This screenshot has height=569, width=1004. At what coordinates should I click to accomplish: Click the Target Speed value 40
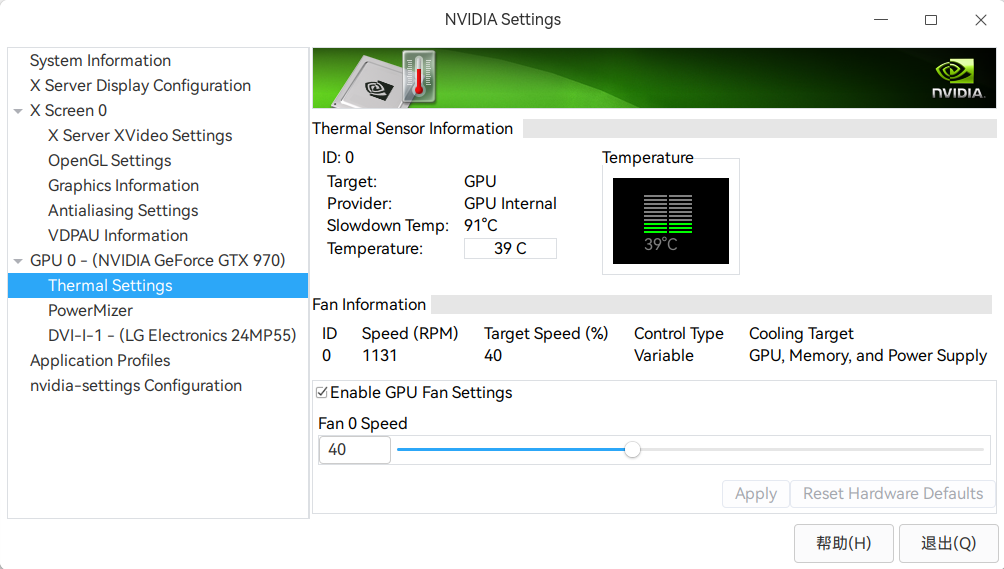click(493, 356)
